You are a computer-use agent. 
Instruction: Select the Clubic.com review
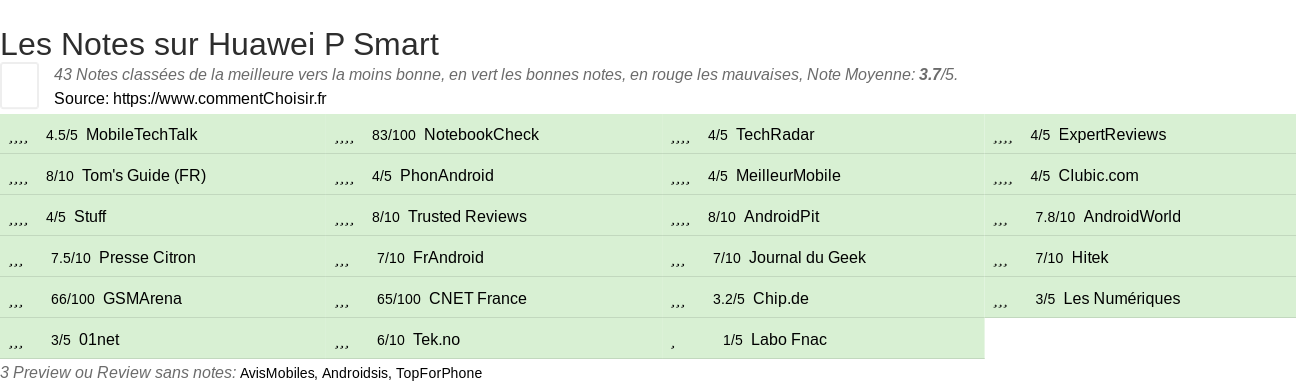pos(1099,176)
